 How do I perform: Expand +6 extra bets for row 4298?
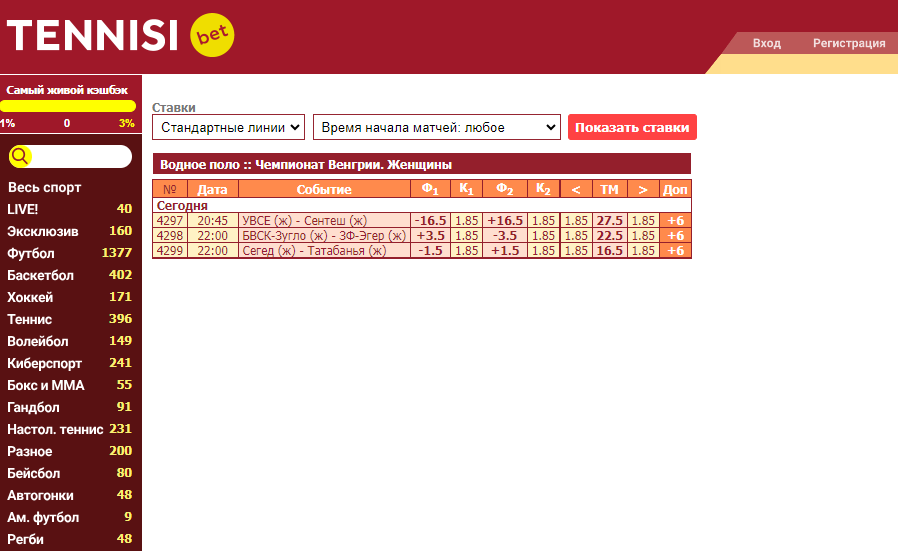[675, 235]
